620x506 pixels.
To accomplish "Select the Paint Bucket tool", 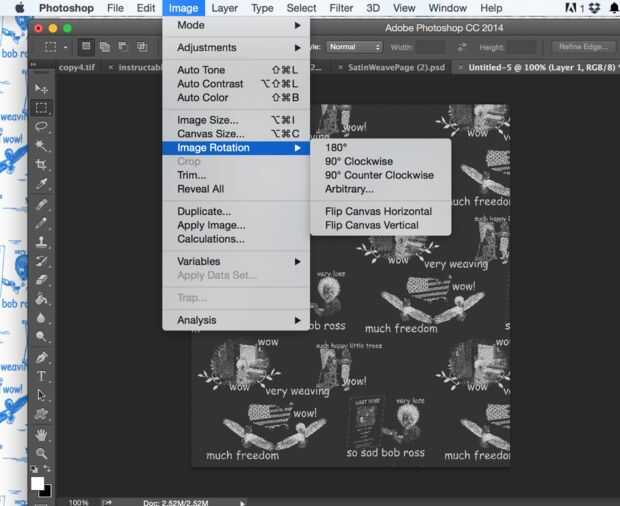I will tap(41, 299).
